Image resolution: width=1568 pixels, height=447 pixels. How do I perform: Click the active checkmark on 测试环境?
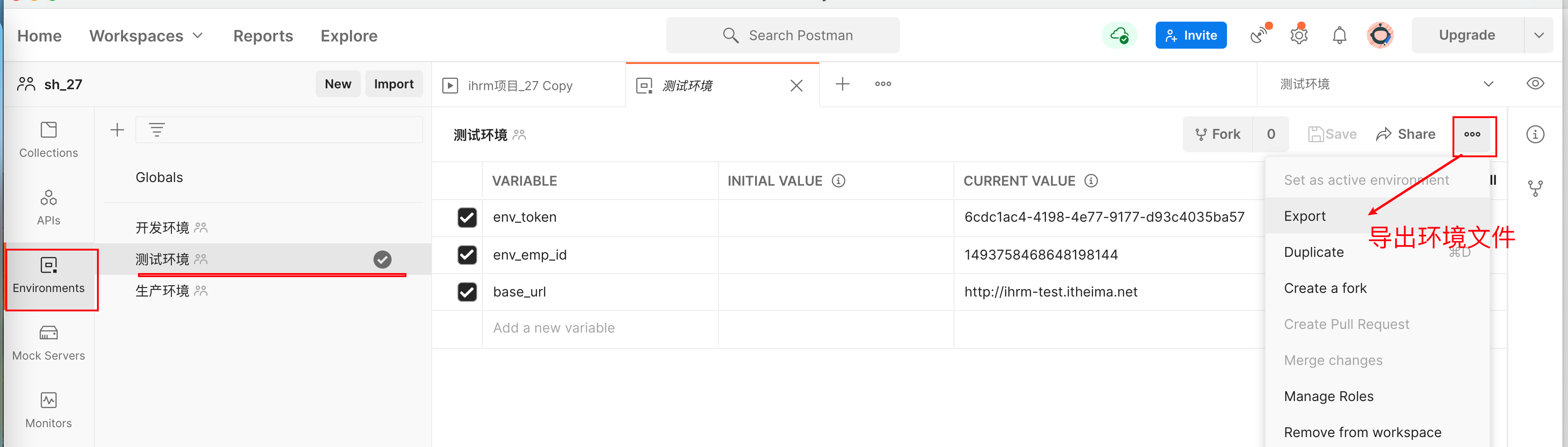coord(382,260)
